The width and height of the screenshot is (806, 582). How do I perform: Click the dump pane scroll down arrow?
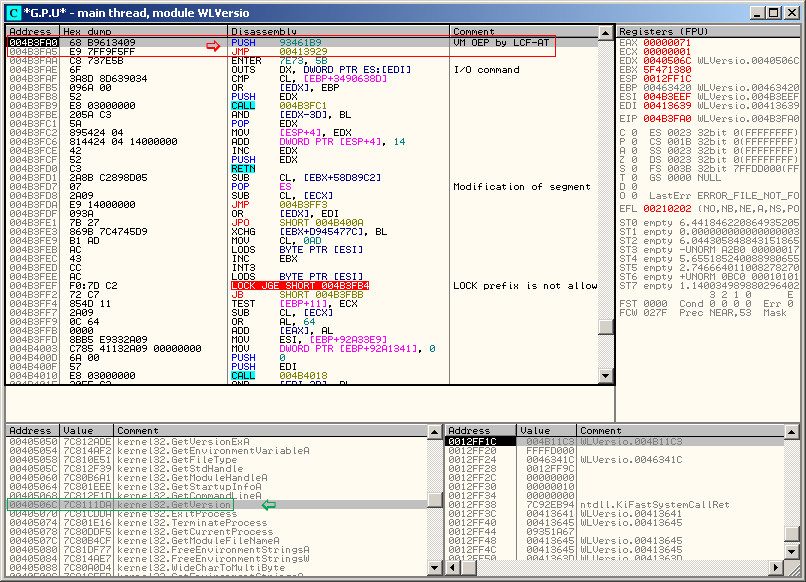pyautogui.click(x=434, y=568)
